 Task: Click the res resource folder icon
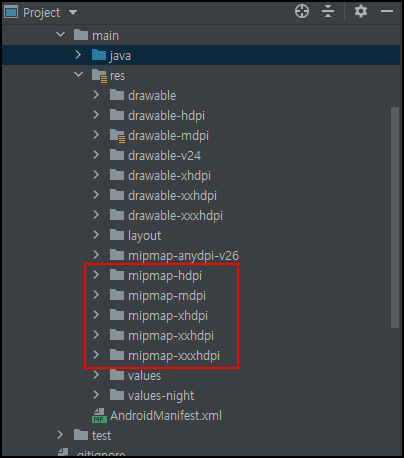(99, 76)
